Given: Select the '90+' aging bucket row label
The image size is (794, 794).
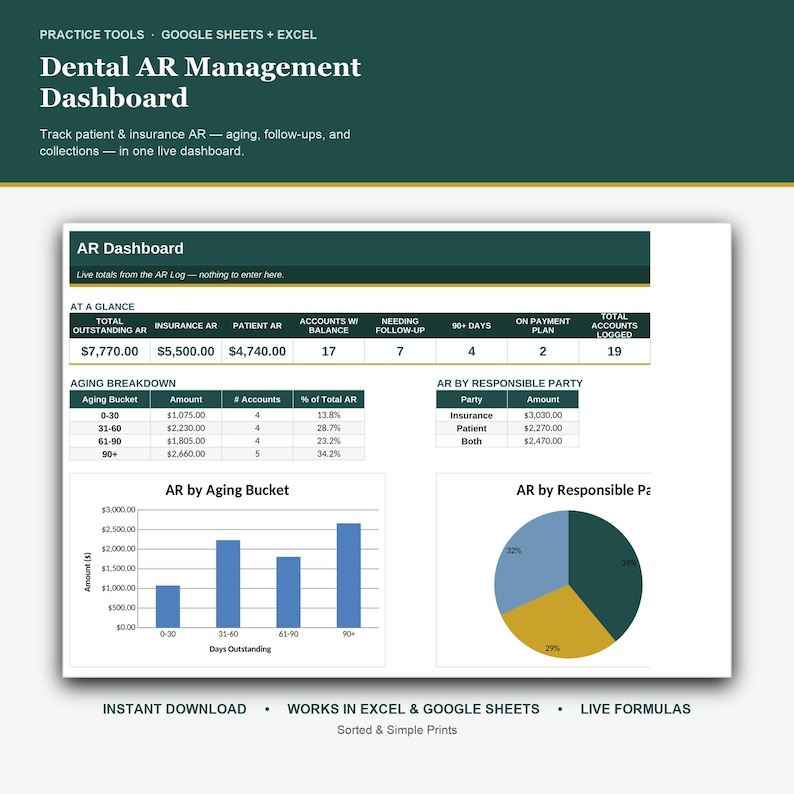Looking at the screenshot, I should (x=109, y=454).
